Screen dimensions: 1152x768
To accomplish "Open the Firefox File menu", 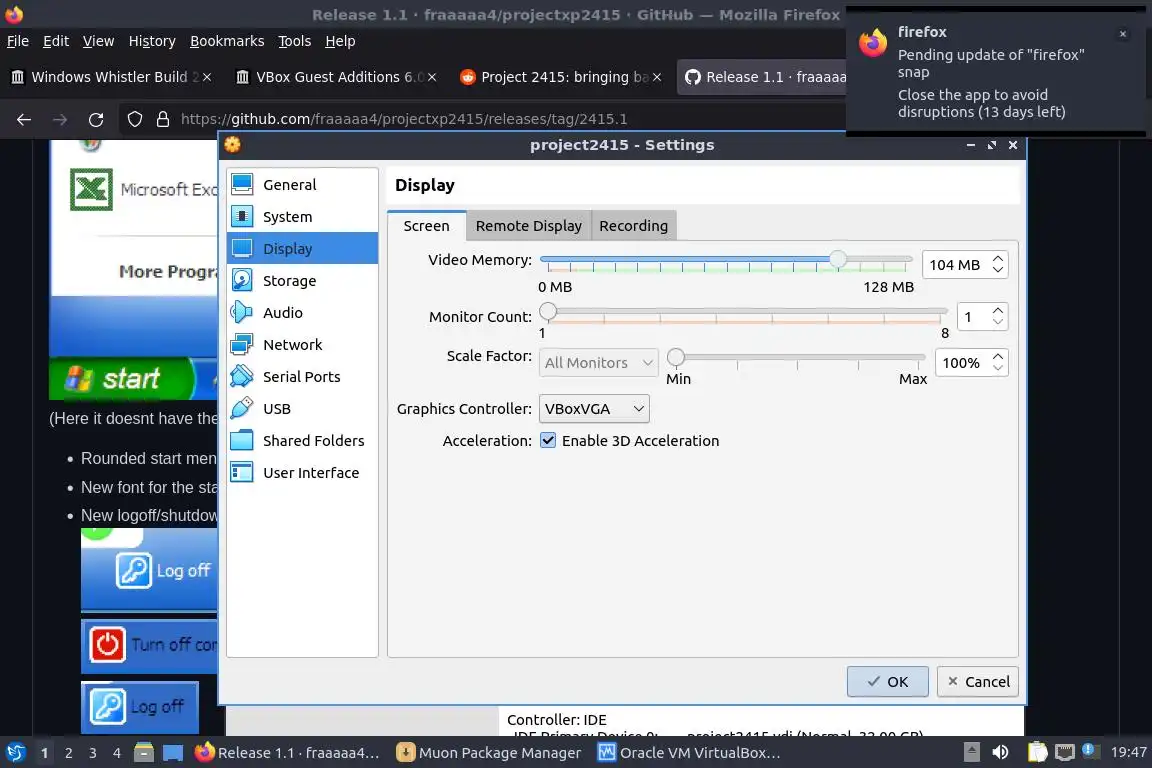I will coord(18,41).
